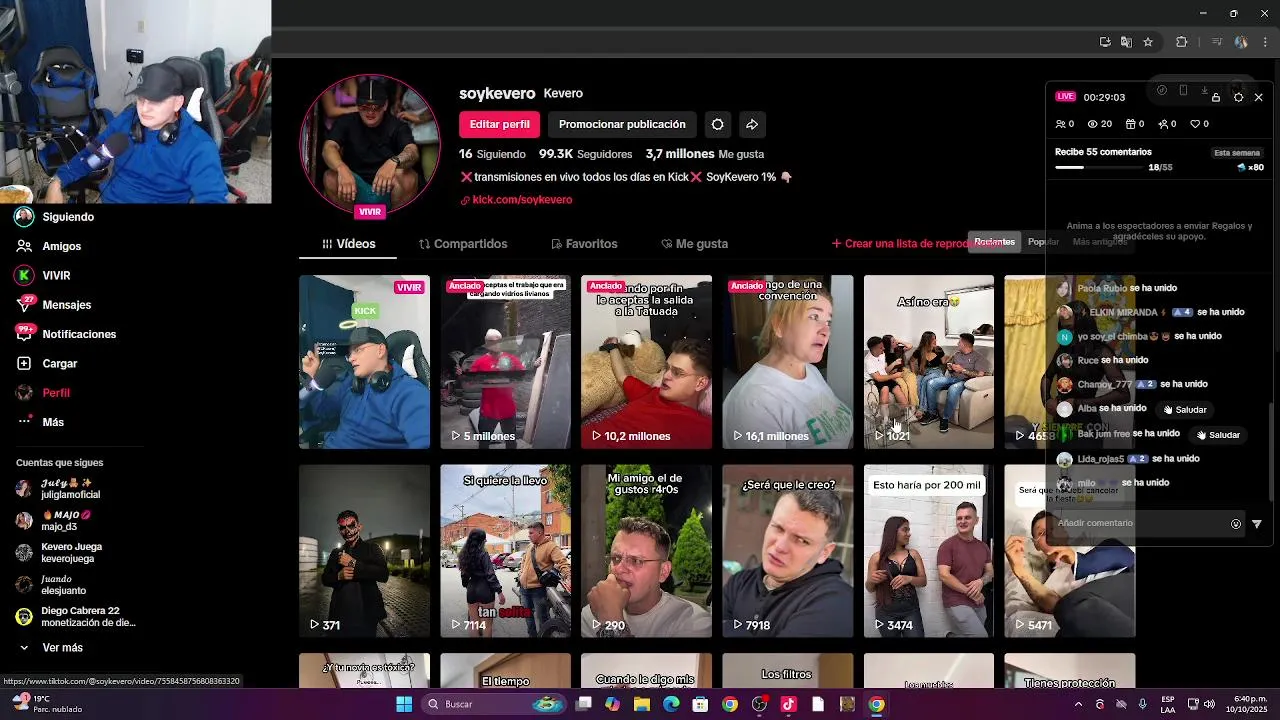Close the live chat overlay panel
The image size is (1280, 720).
click(x=1258, y=97)
